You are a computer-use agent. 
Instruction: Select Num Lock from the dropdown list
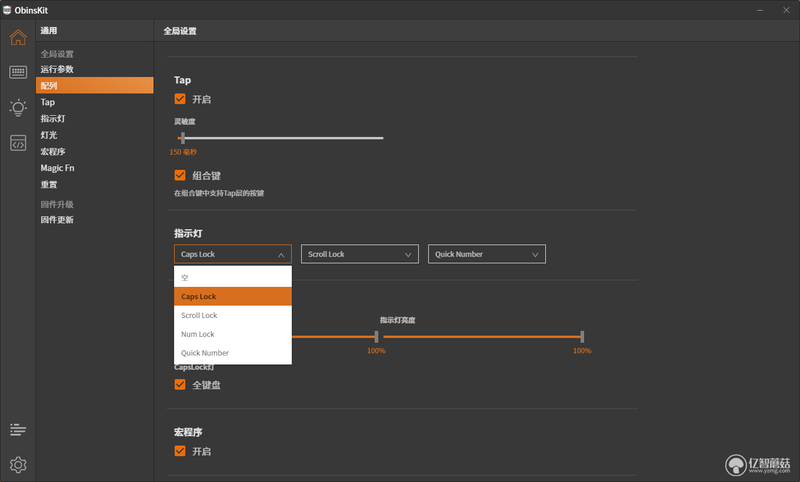point(233,334)
